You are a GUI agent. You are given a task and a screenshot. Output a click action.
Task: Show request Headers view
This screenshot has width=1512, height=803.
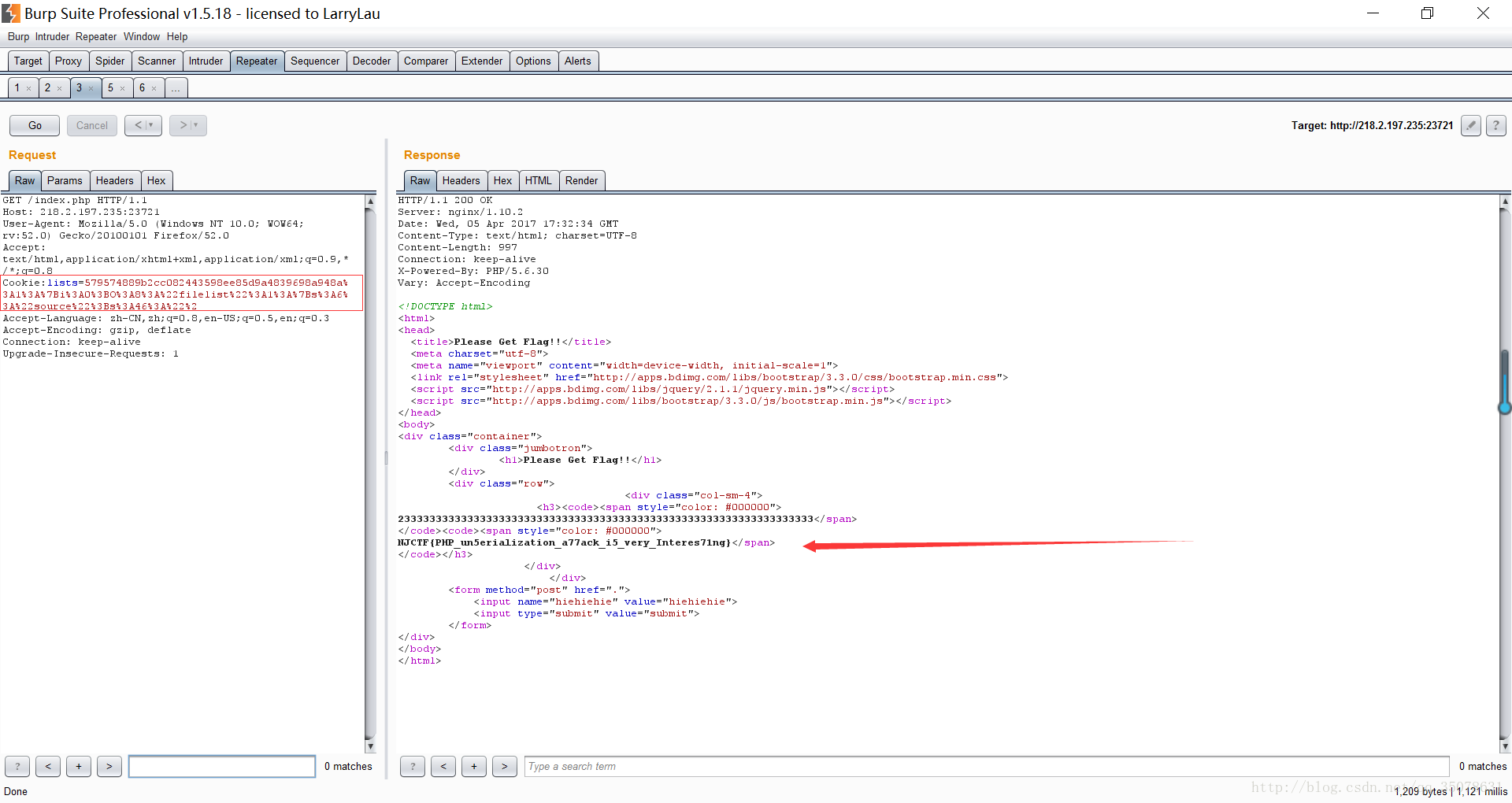click(115, 180)
